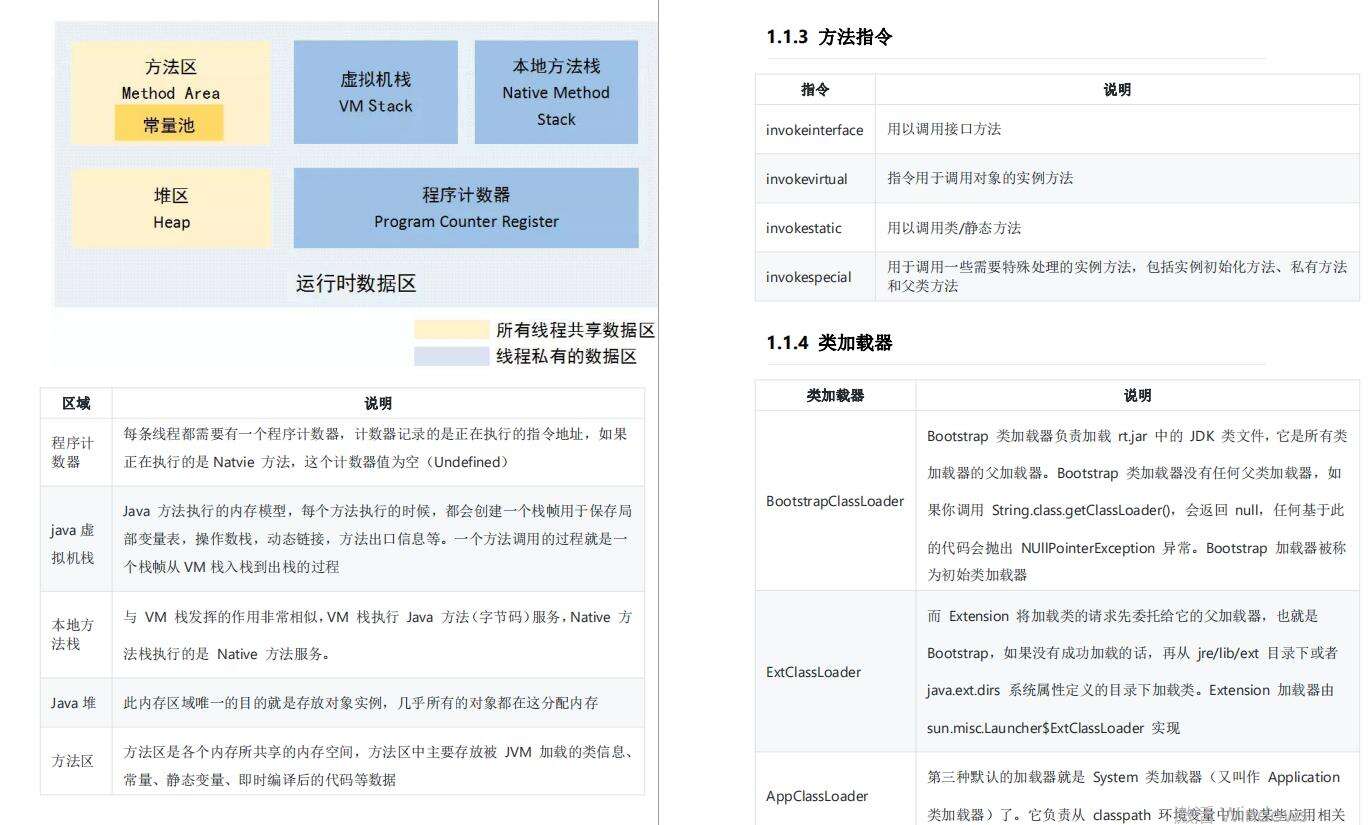1369x825 pixels.
Task: Click the legend text 线程私有的数据区
Action: click(x=566, y=356)
